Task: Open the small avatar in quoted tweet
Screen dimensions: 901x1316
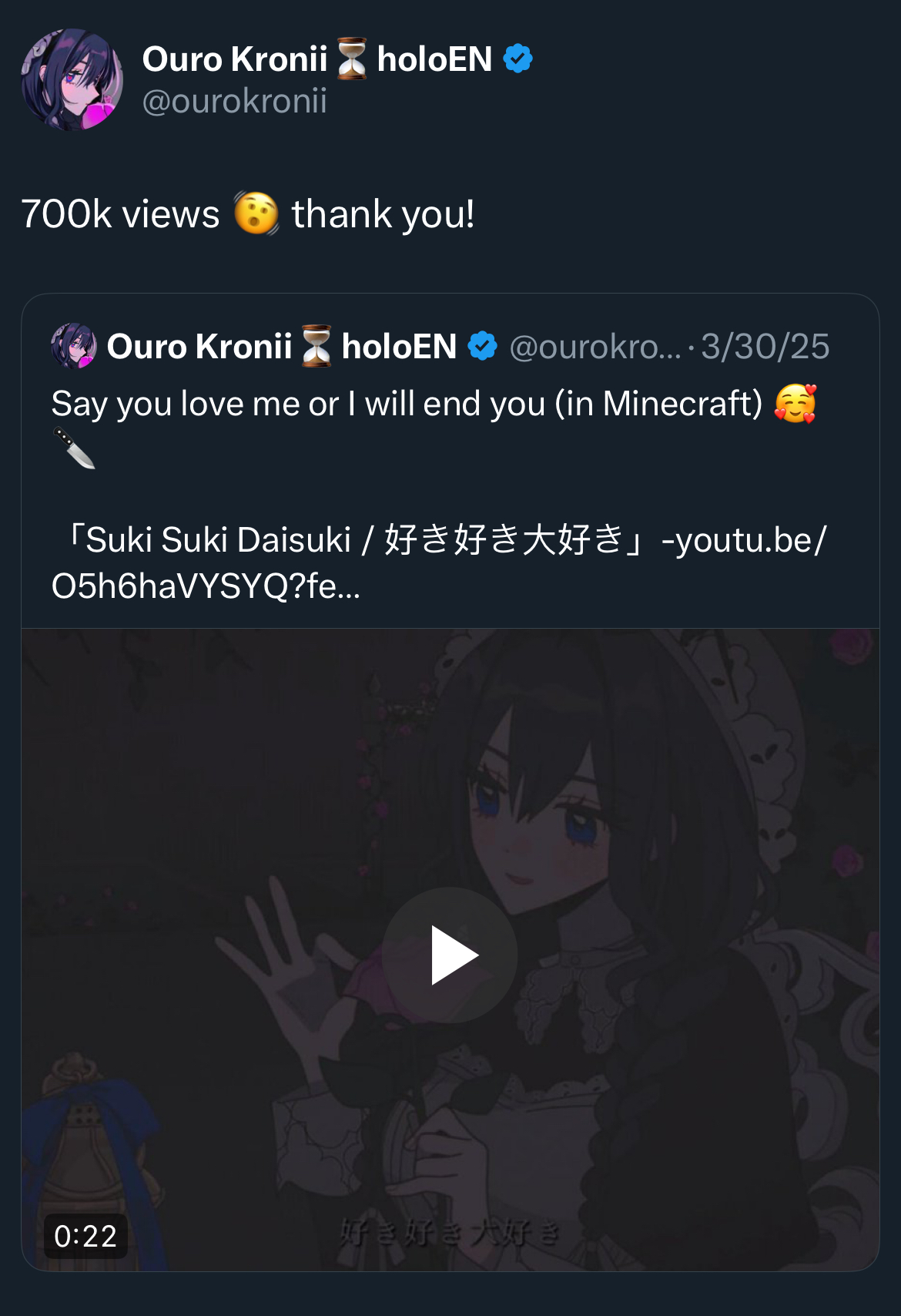Action: coord(74,346)
